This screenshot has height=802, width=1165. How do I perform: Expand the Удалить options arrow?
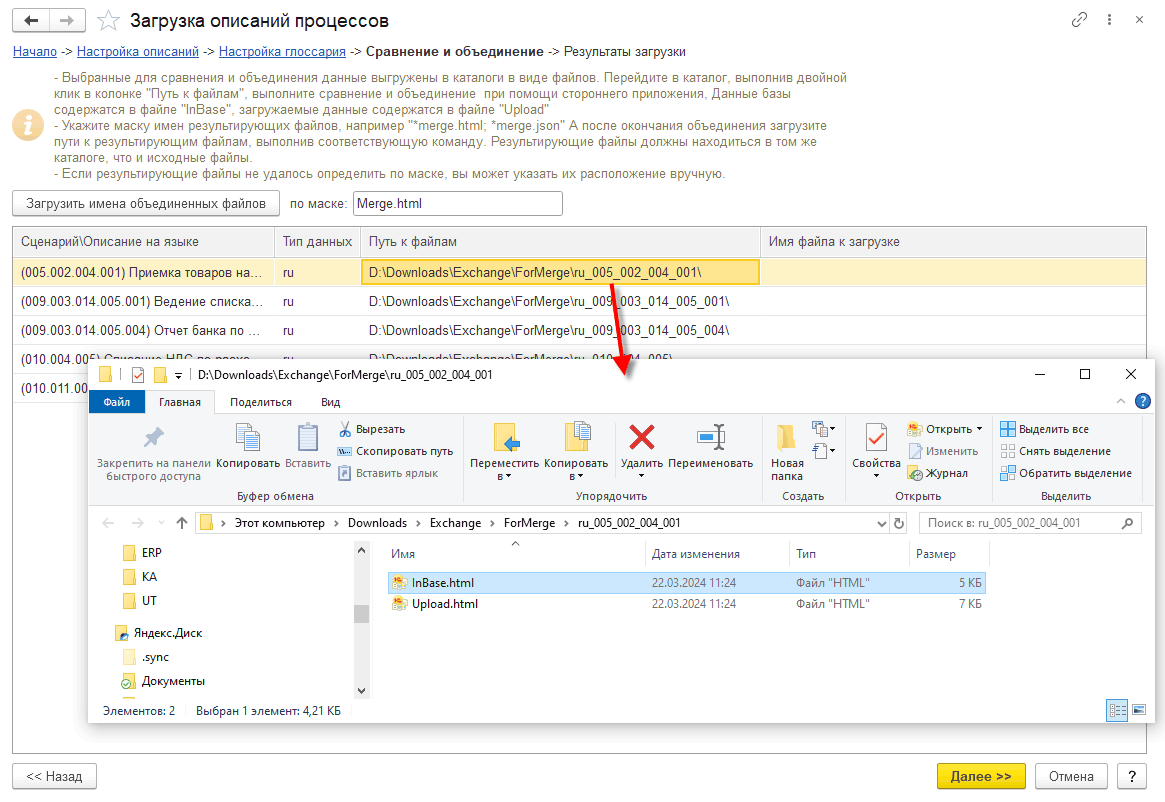click(641, 476)
